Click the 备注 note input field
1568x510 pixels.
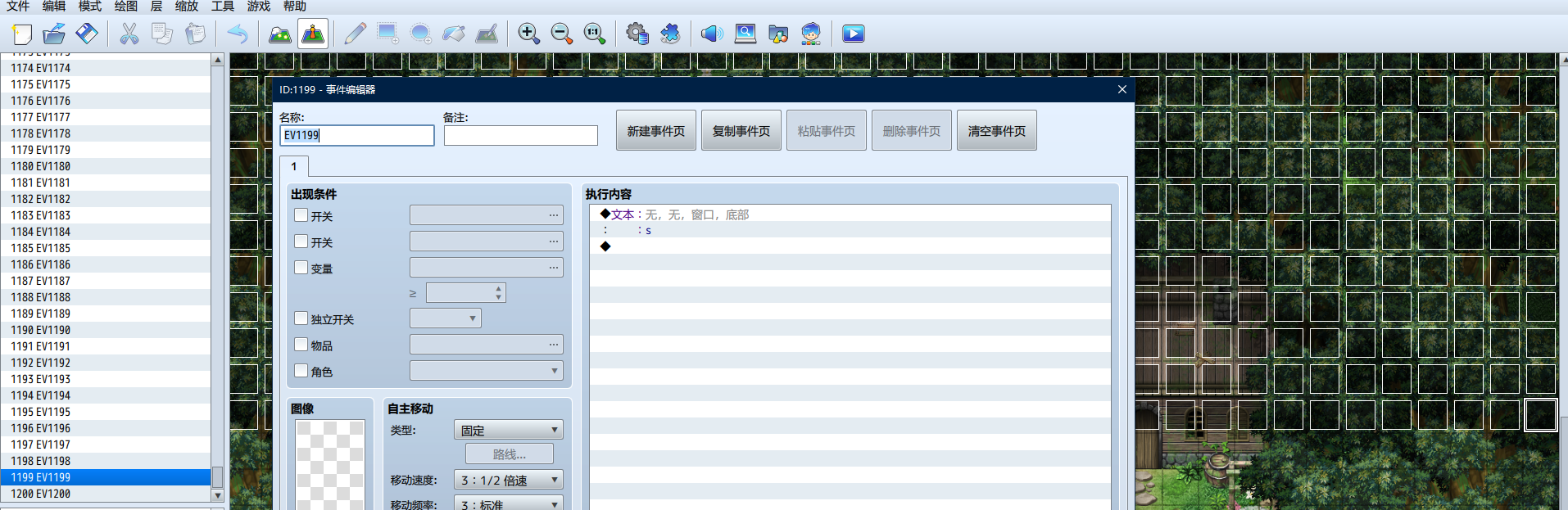point(521,135)
